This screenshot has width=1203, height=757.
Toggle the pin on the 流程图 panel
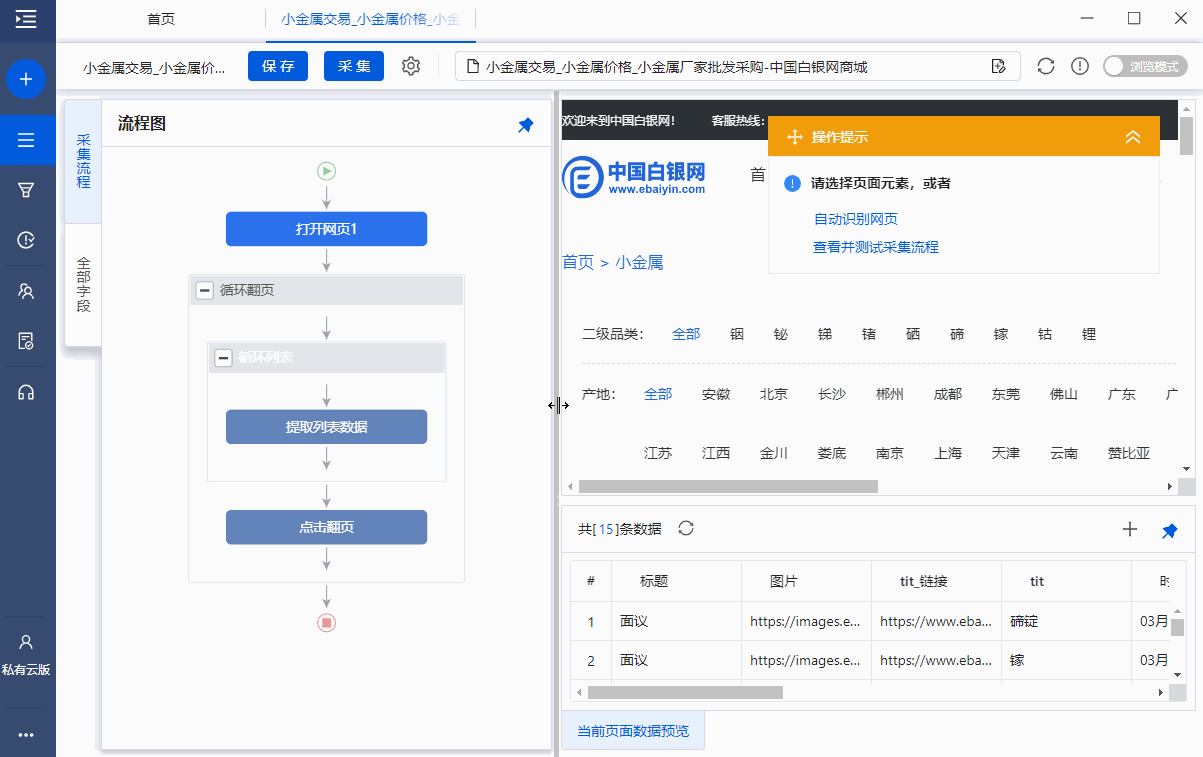tap(525, 124)
